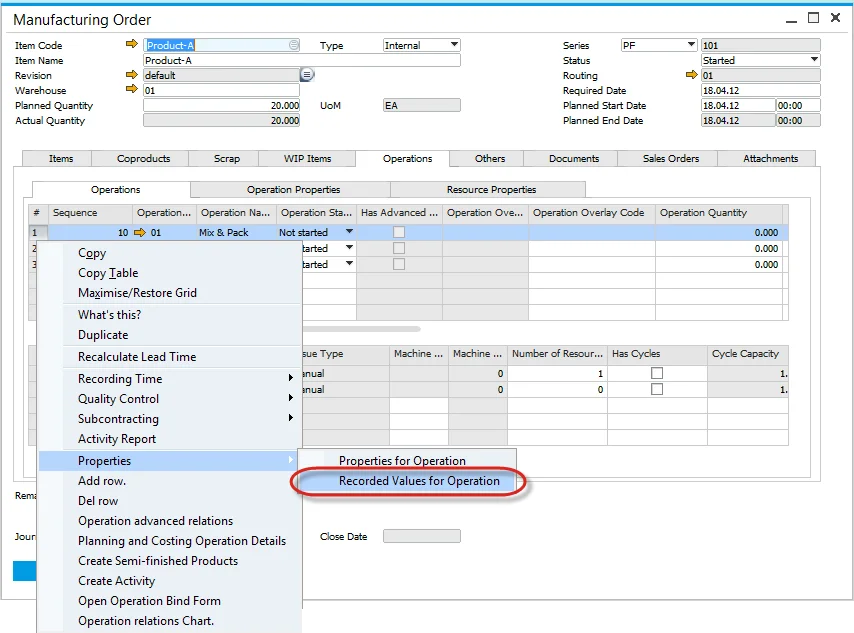Expand the Properties submenu arrow

pos(293,462)
